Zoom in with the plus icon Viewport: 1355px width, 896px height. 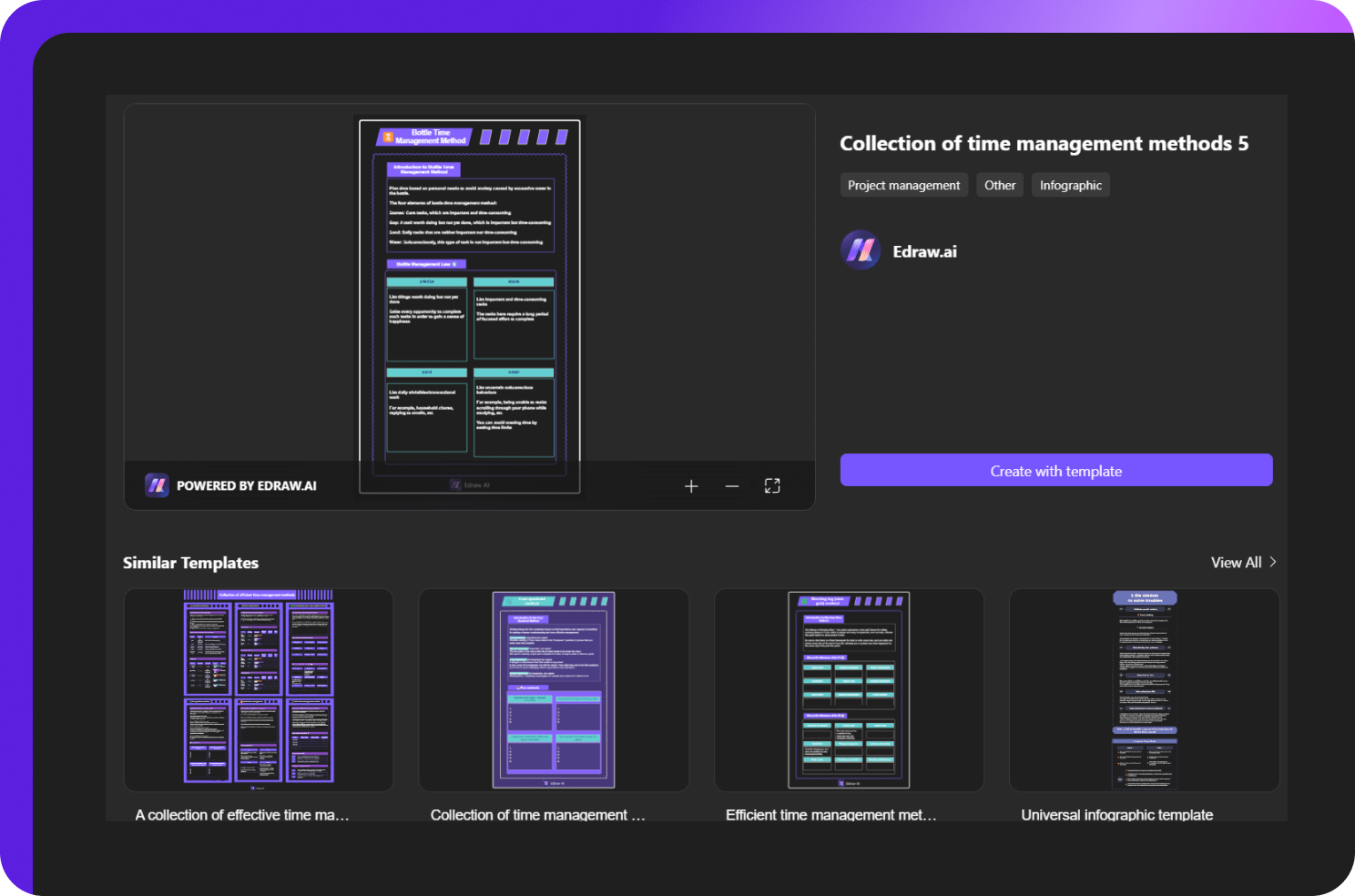(691, 486)
